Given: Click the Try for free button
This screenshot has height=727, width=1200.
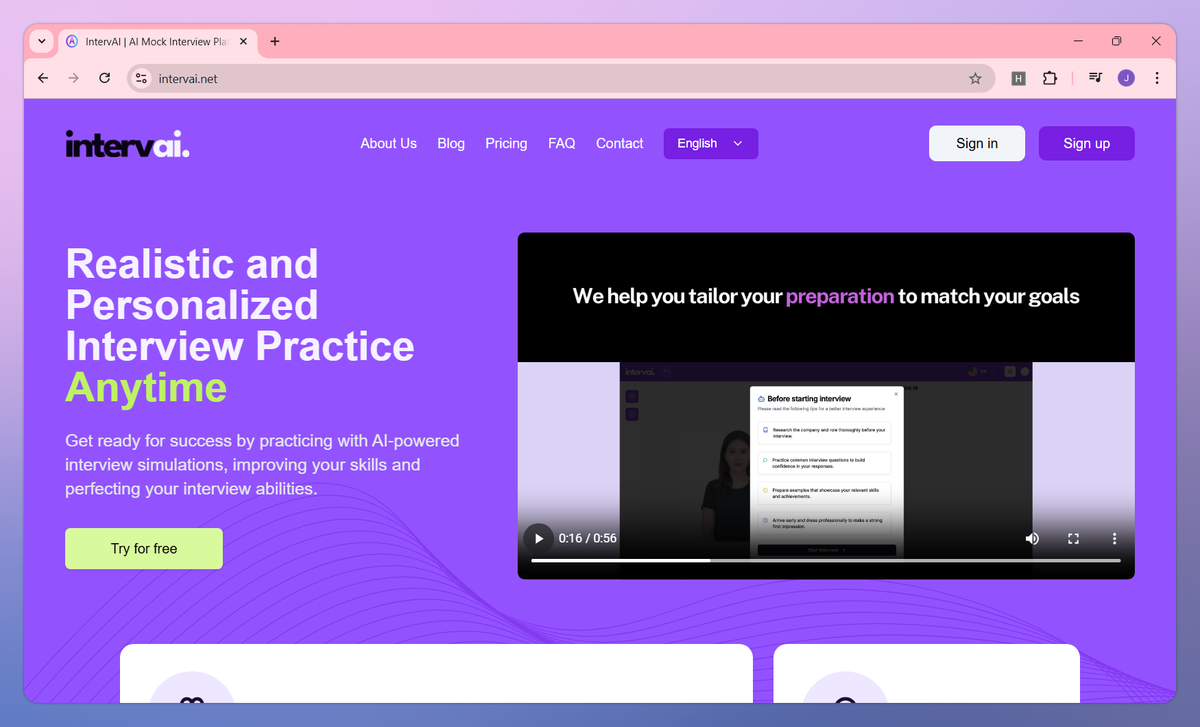Looking at the screenshot, I should (x=144, y=548).
